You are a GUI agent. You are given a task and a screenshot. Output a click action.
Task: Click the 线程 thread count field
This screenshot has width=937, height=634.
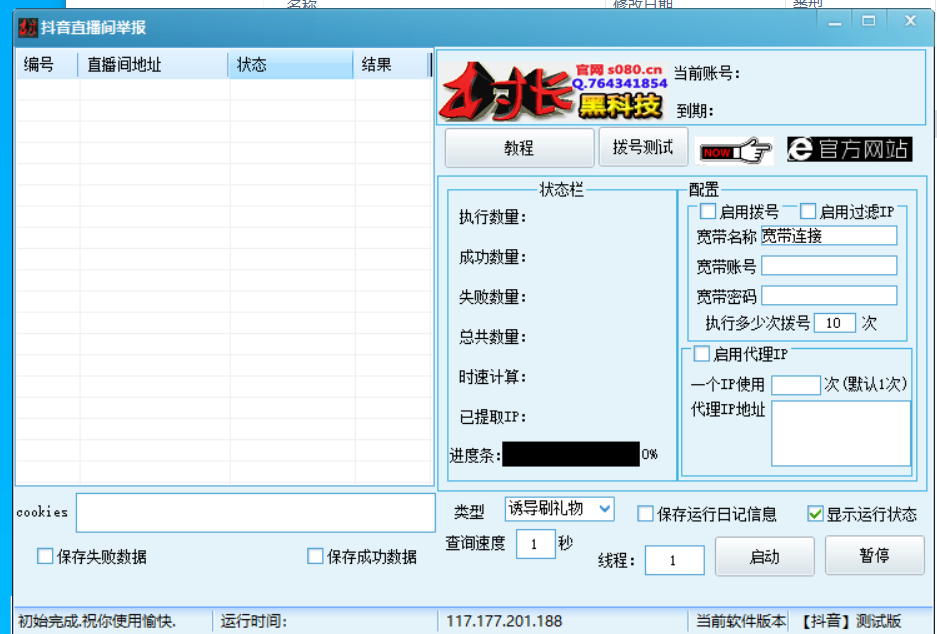(674, 560)
